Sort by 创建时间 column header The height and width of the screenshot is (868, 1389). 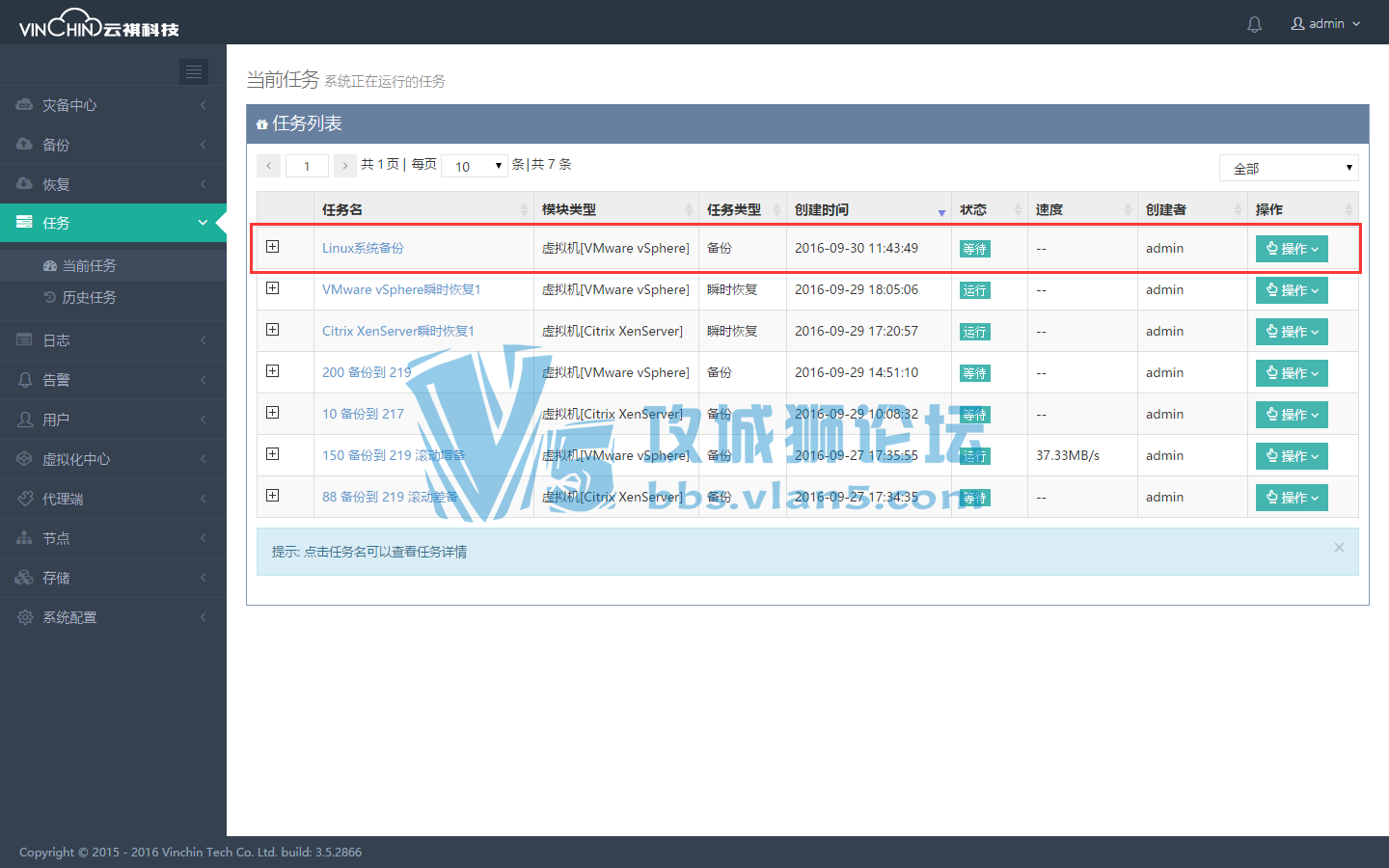tap(868, 209)
